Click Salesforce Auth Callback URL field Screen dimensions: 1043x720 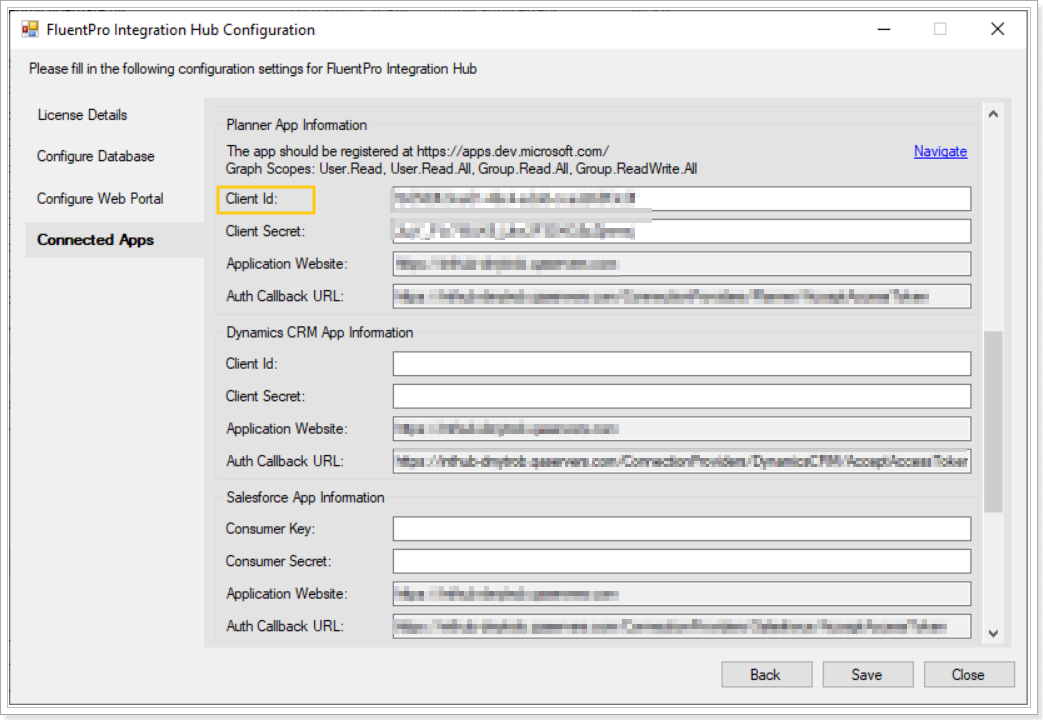pos(681,626)
